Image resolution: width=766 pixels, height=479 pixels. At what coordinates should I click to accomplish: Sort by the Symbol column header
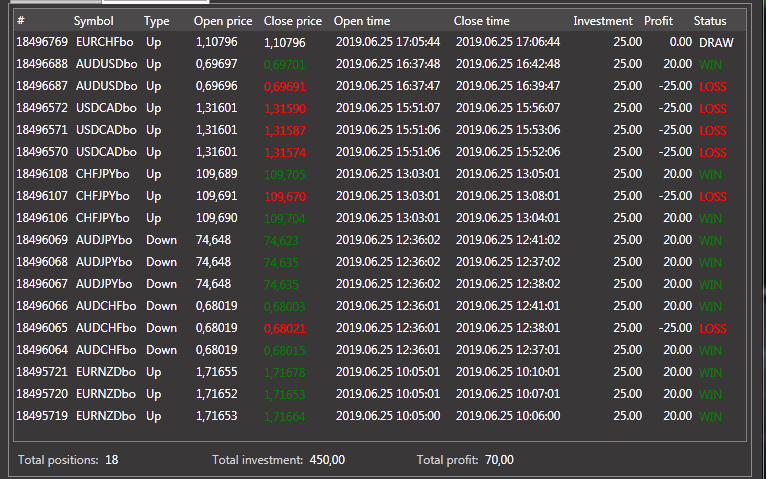[94, 21]
